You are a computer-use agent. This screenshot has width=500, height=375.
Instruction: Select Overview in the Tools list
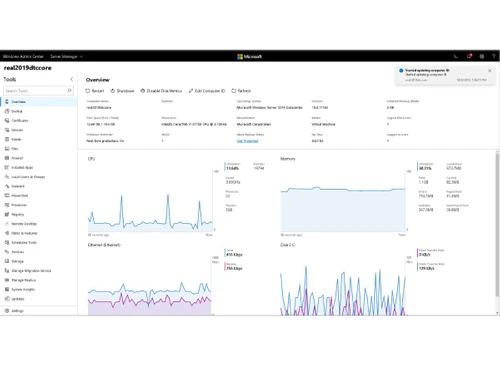pos(39,102)
